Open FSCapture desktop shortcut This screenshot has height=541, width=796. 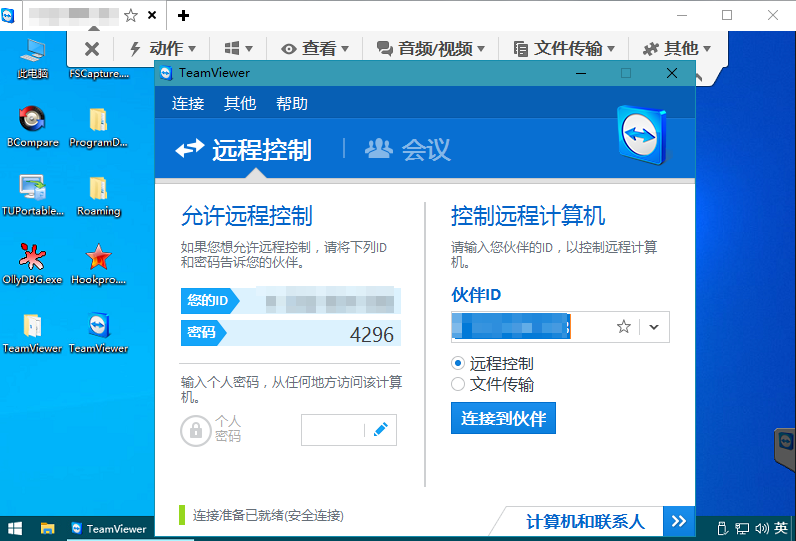tap(99, 74)
